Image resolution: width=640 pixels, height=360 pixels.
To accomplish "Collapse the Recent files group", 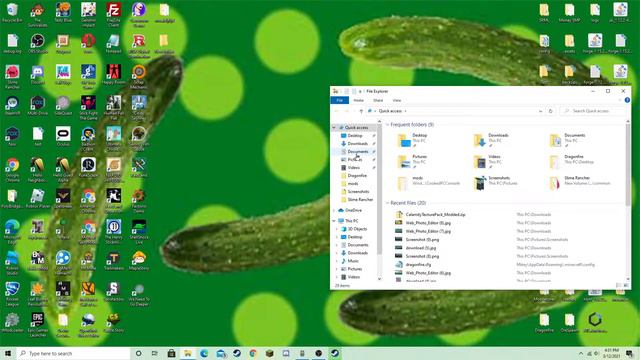I will 387,203.
